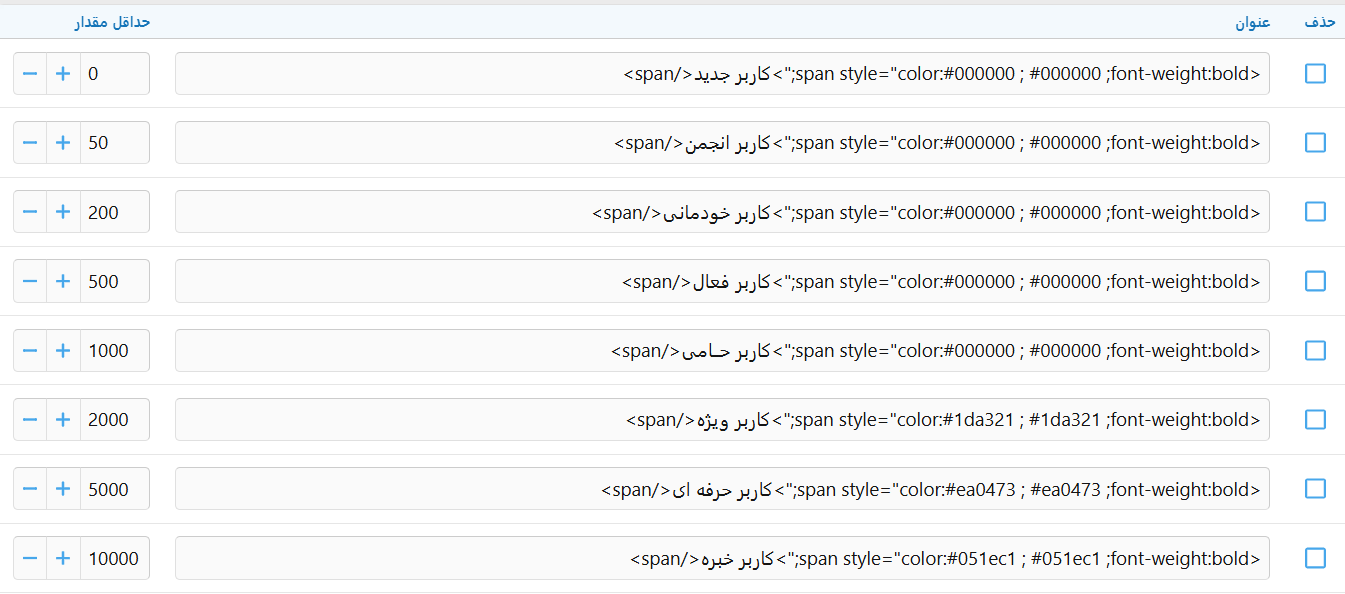1345x594 pixels.
Task: Click the حداقل مقدار column header
Action: click(113, 22)
